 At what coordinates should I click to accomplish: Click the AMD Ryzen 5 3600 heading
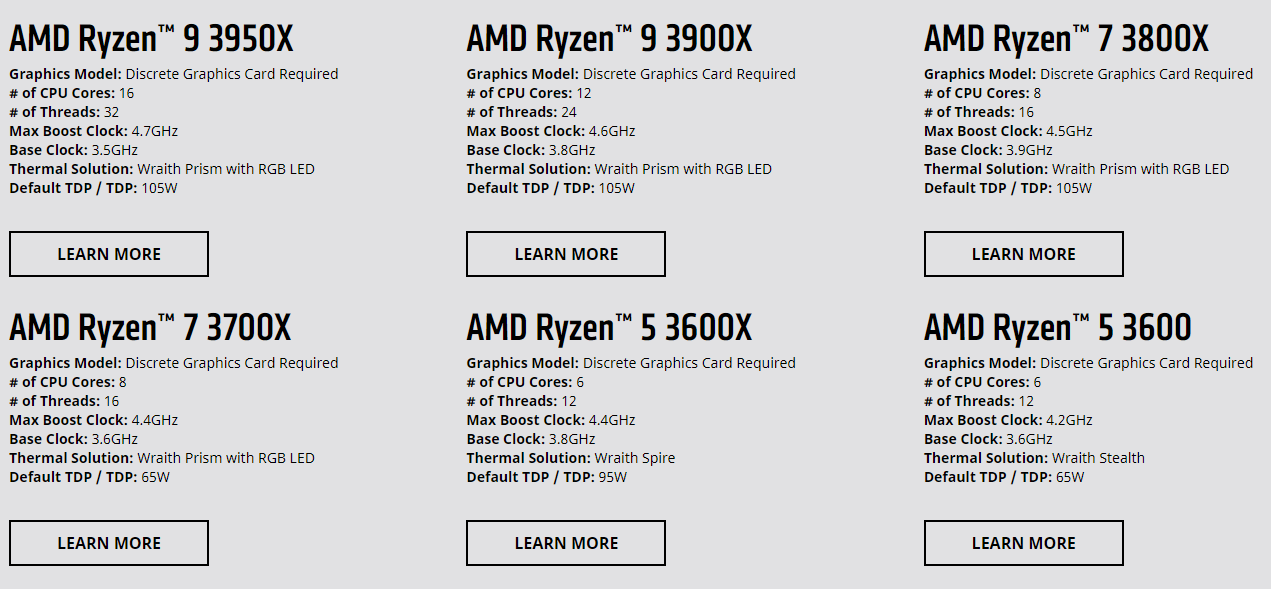1057,328
